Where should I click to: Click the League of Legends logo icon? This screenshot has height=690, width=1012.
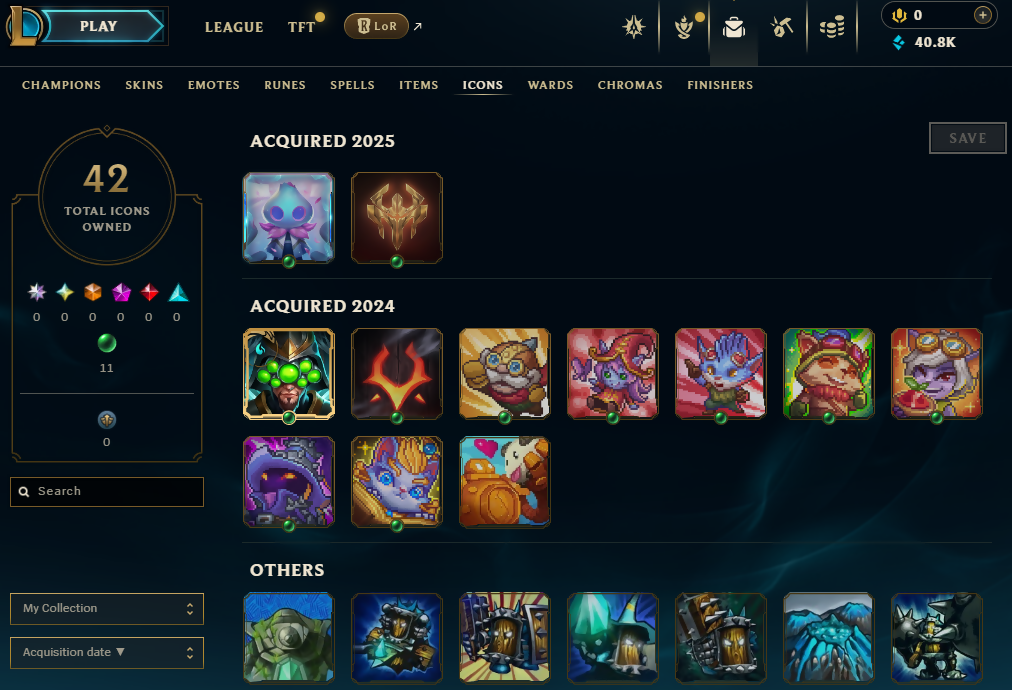[x=23, y=26]
